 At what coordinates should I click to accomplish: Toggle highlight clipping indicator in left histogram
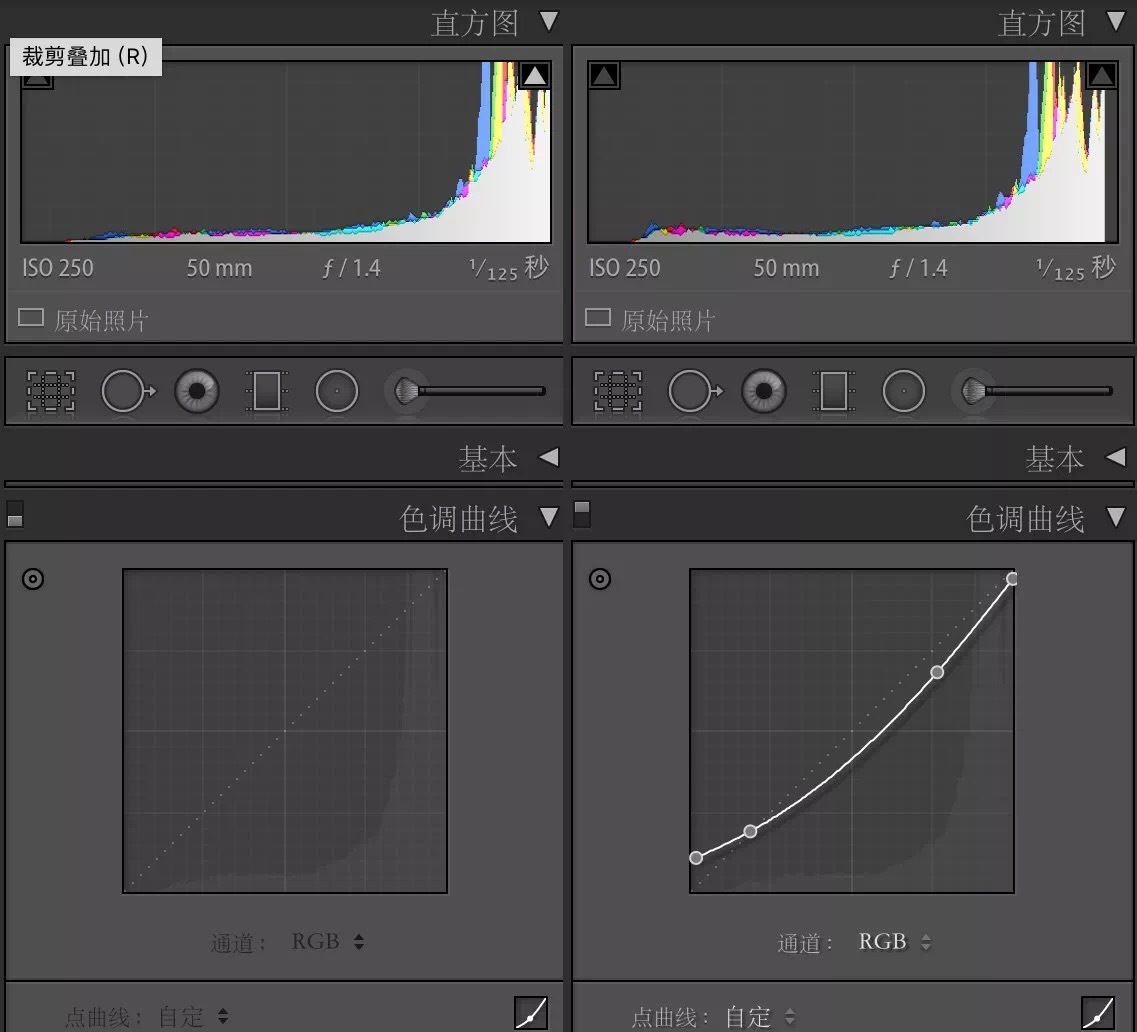(x=534, y=75)
